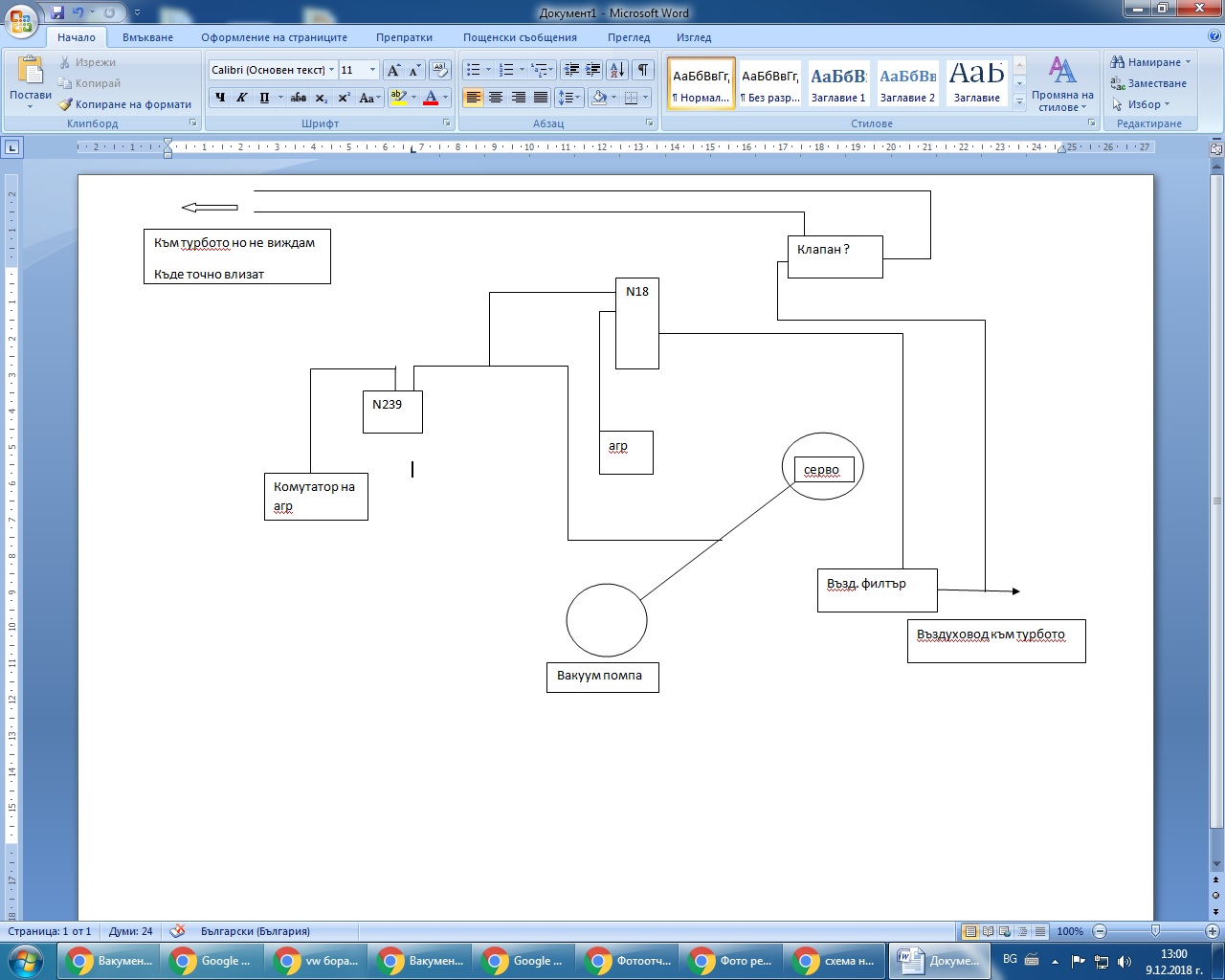The height and width of the screenshot is (980, 1225).
Task: Open the Преглед ribbon tab
Action: pyautogui.click(x=628, y=37)
